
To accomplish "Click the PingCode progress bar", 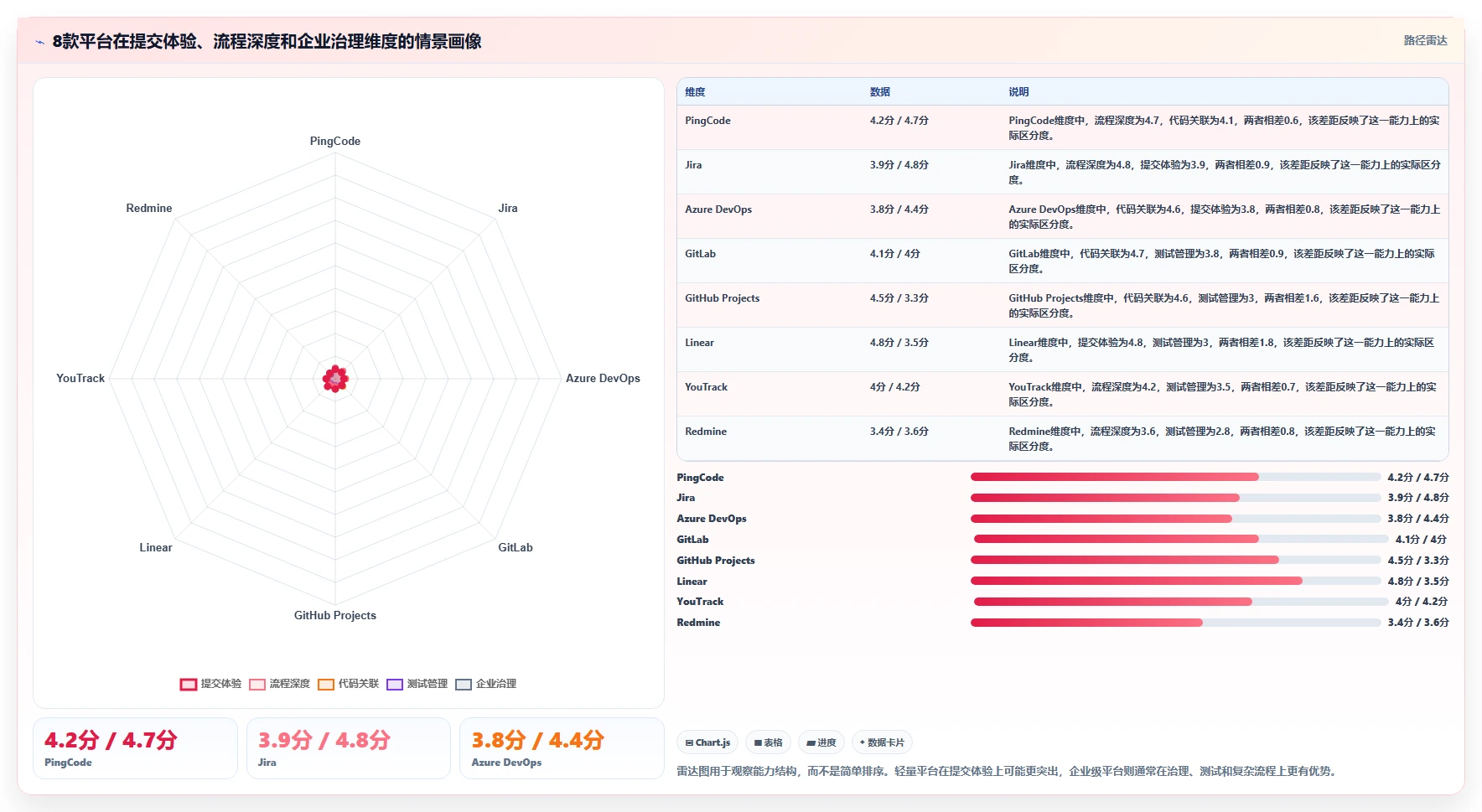I will (x=1175, y=477).
